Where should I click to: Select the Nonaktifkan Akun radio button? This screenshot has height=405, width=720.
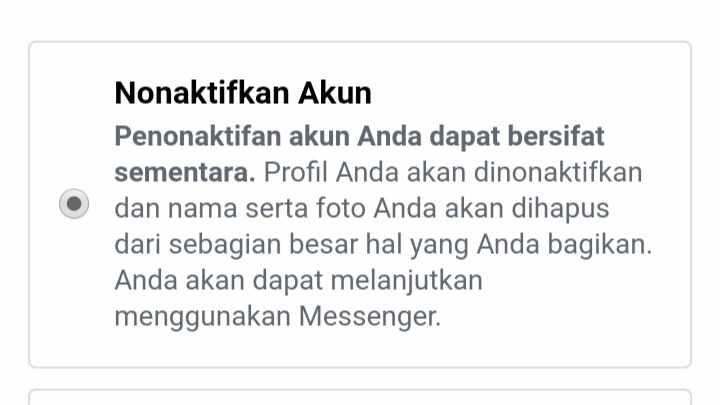coord(74,203)
